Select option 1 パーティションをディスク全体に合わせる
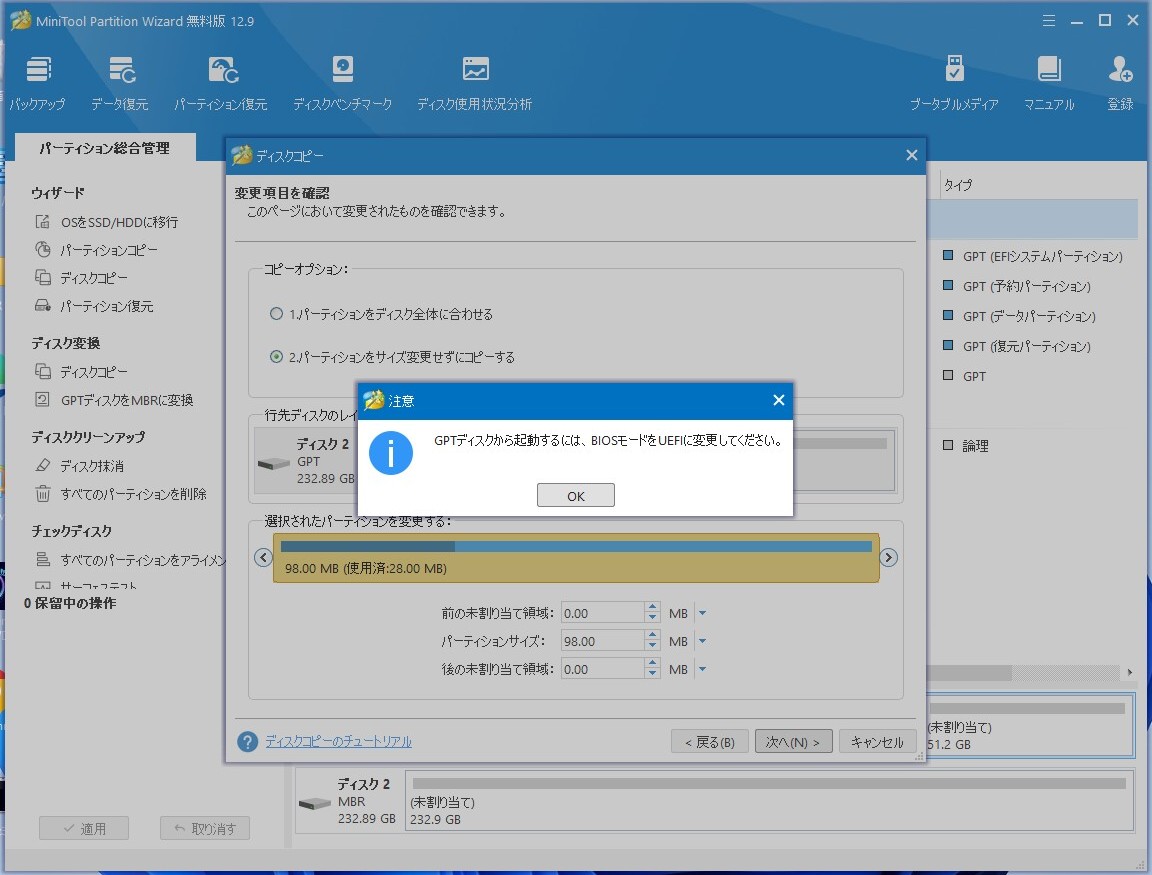1152x875 pixels. coord(277,314)
